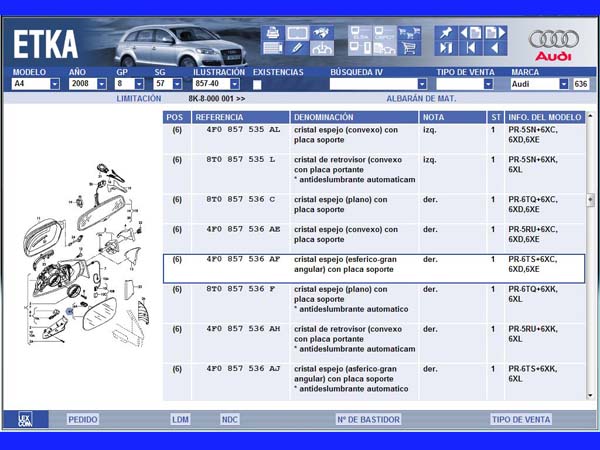The height and width of the screenshot is (450, 600).
Task: Jump to first entry icon
Action: (471, 48)
